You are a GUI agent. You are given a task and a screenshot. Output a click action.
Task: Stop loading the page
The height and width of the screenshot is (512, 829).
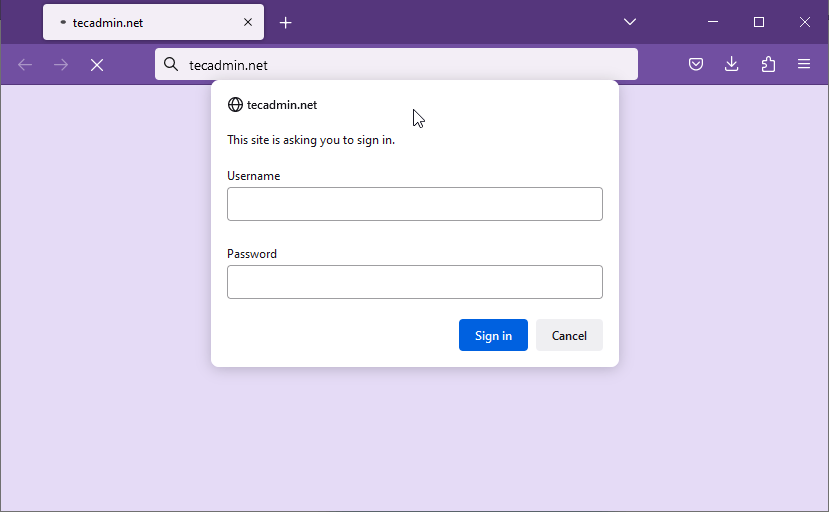click(x=97, y=65)
